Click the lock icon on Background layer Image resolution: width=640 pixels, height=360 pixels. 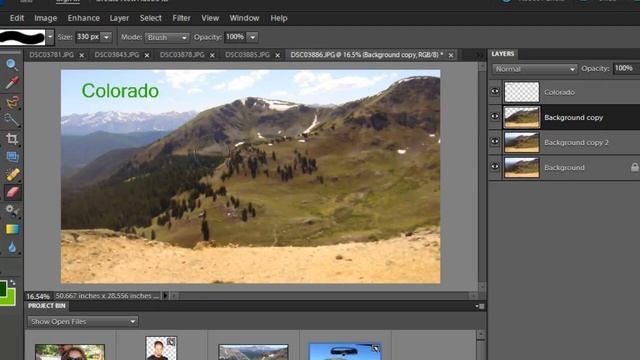pyautogui.click(x=634, y=167)
